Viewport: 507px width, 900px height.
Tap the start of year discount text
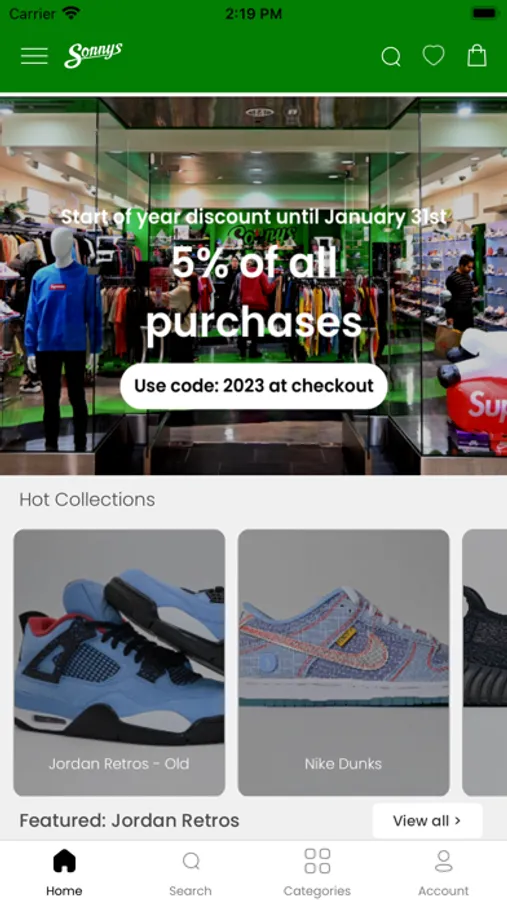click(x=254, y=217)
